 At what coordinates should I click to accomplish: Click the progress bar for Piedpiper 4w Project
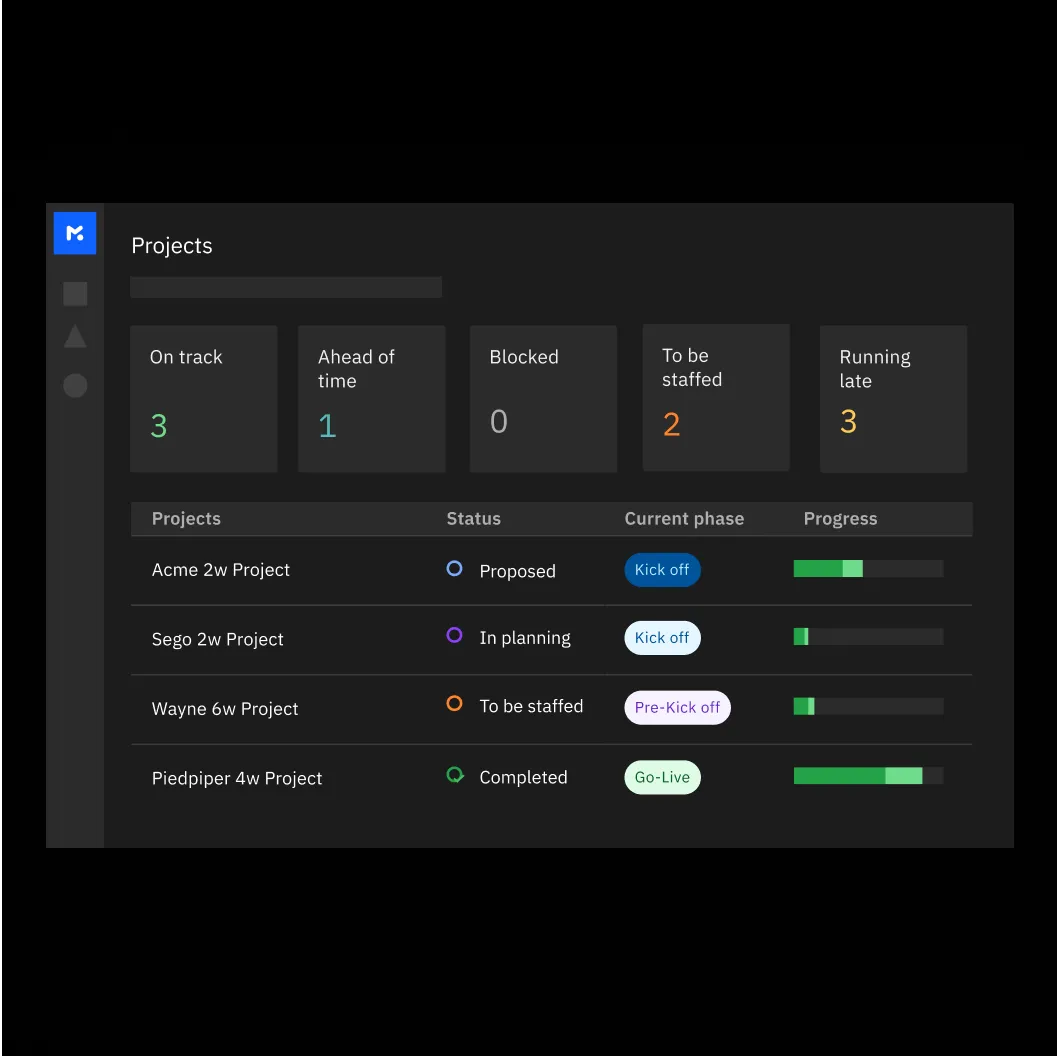click(867, 775)
